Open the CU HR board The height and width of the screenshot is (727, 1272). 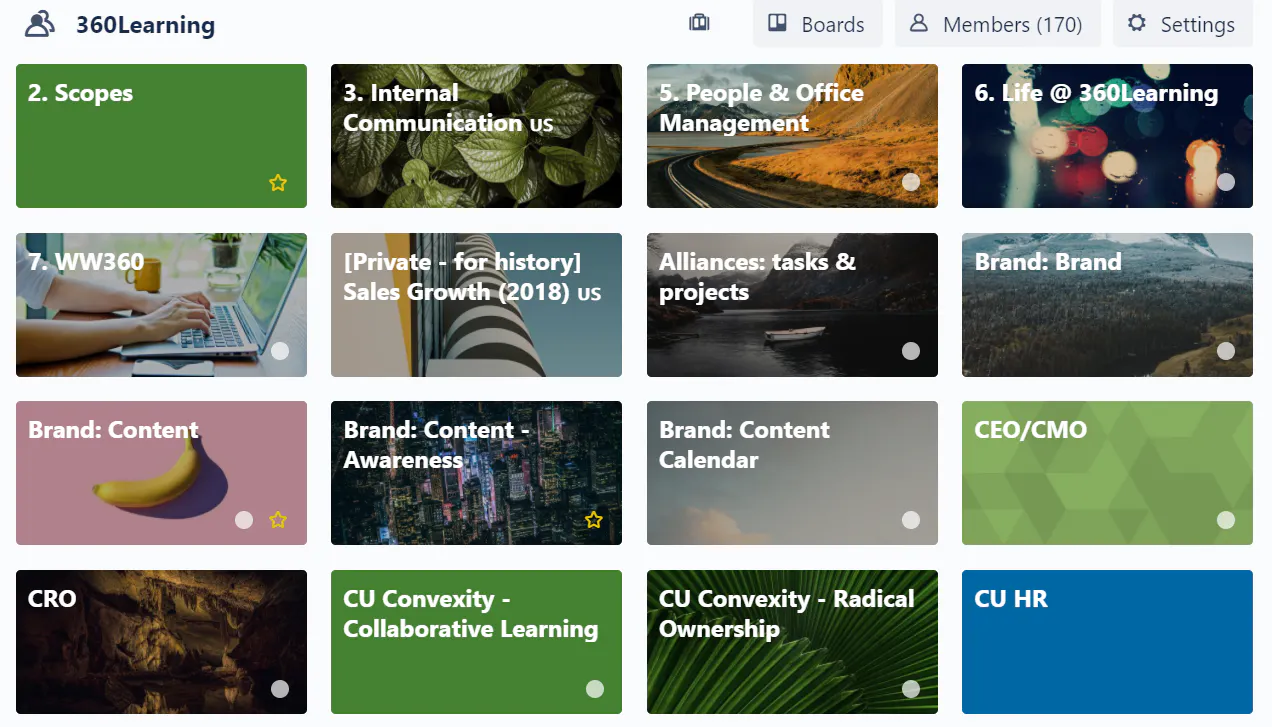(1107, 642)
